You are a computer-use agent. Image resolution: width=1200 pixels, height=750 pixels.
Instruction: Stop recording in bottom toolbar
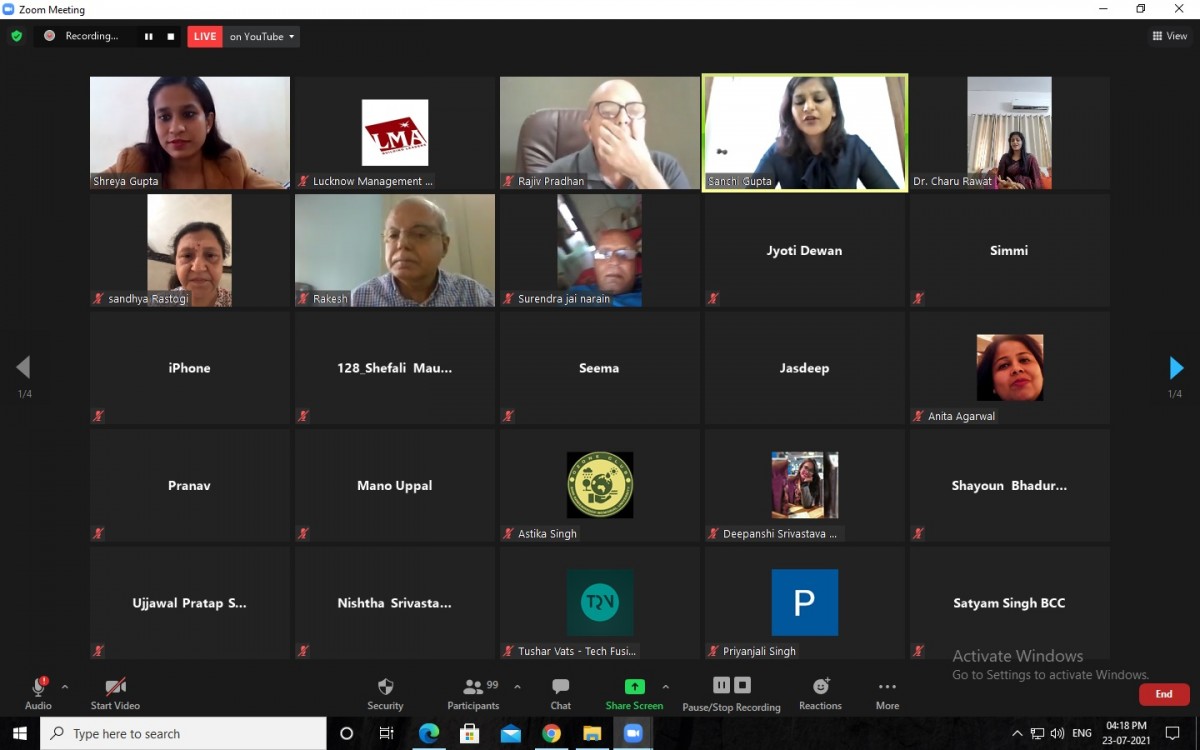click(x=742, y=685)
